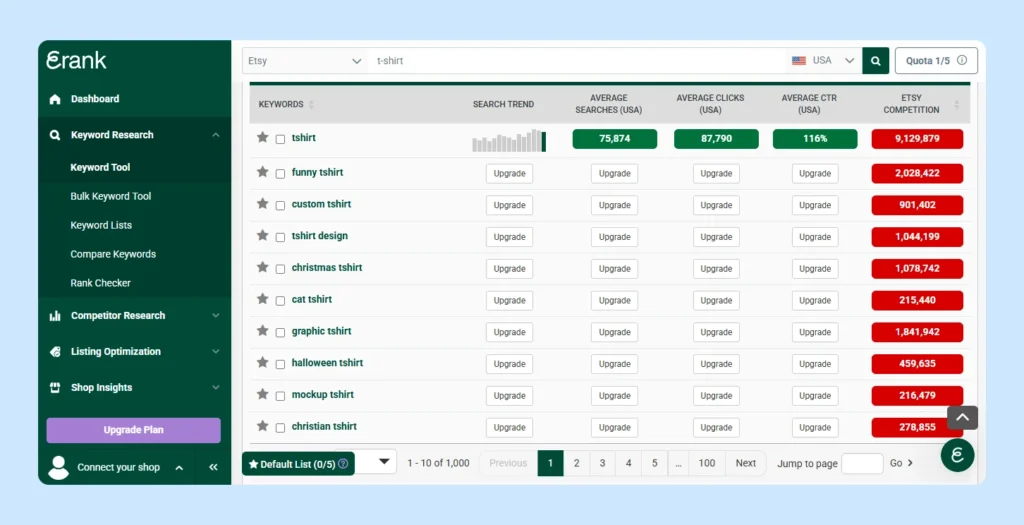The width and height of the screenshot is (1024, 525).
Task: Check the cat tshirt checkbox
Action: (x=280, y=300)
